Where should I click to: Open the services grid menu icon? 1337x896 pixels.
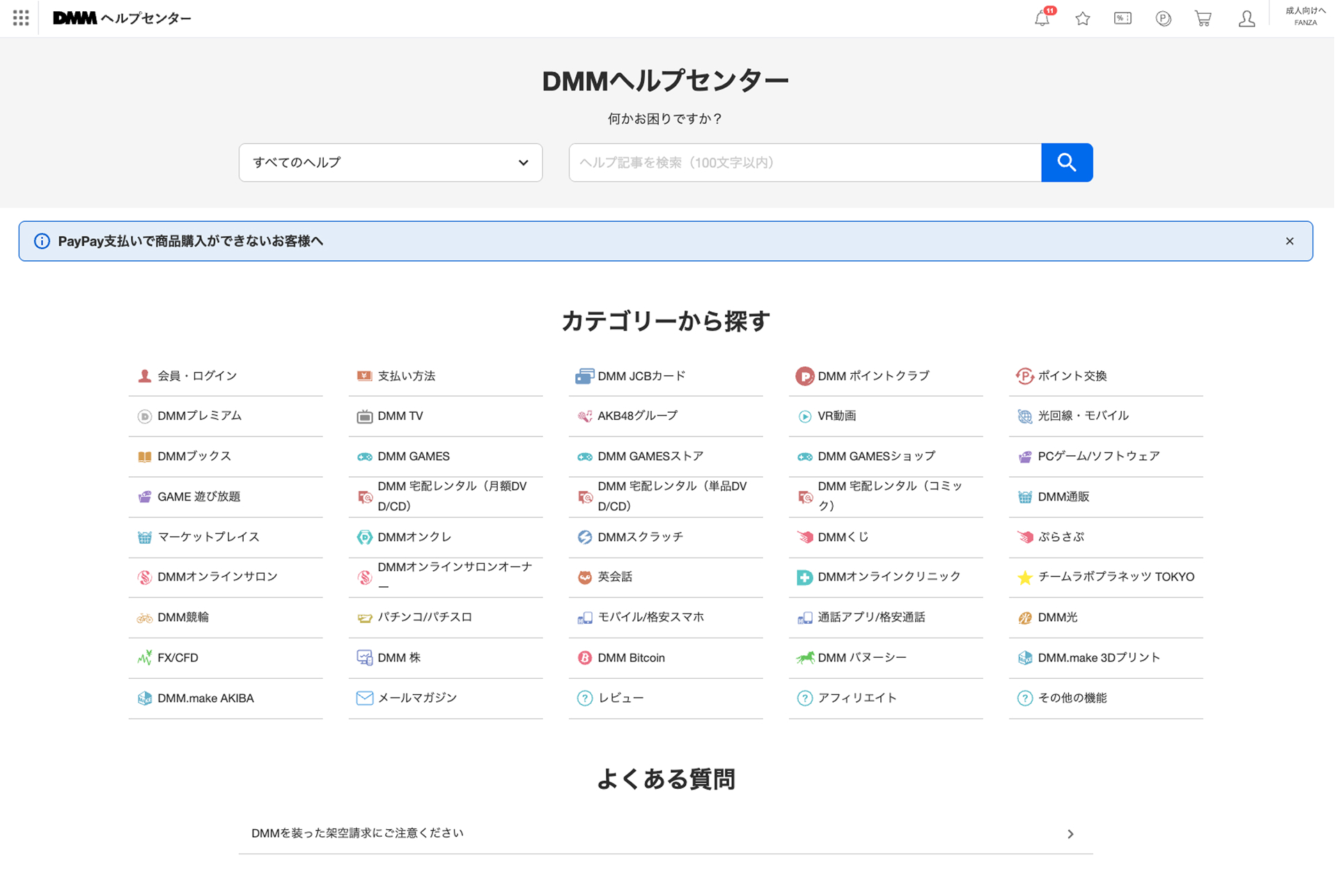[x=21, y=18]
